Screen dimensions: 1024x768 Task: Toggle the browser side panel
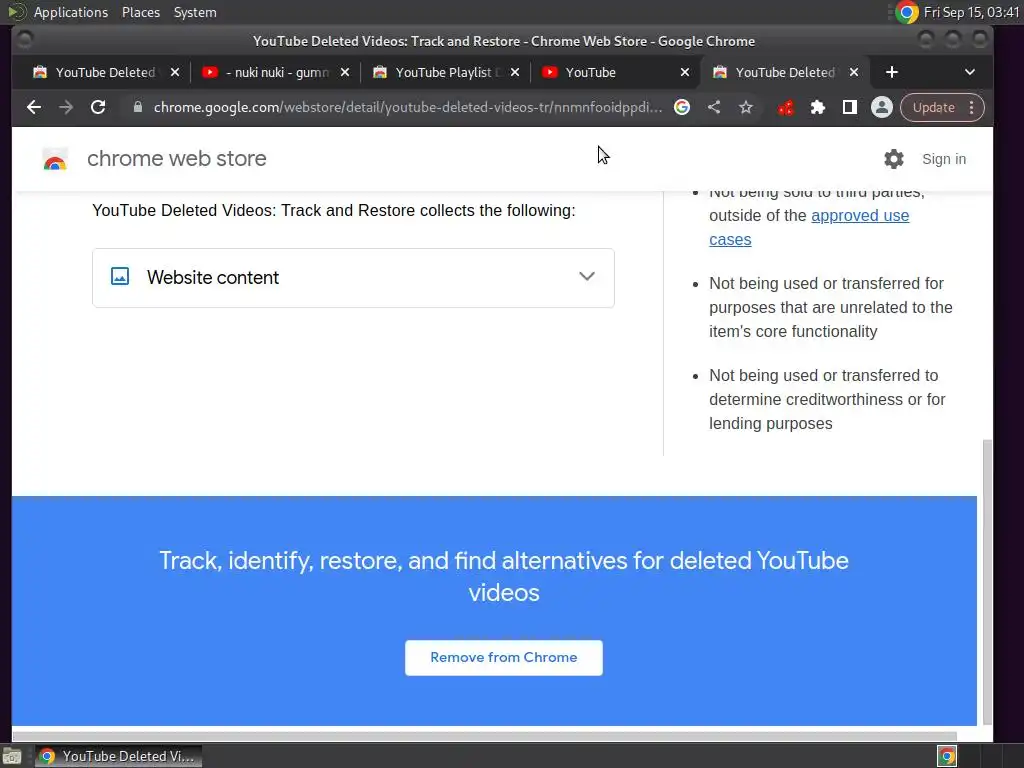pyautogui.click(x=850, y=107)
